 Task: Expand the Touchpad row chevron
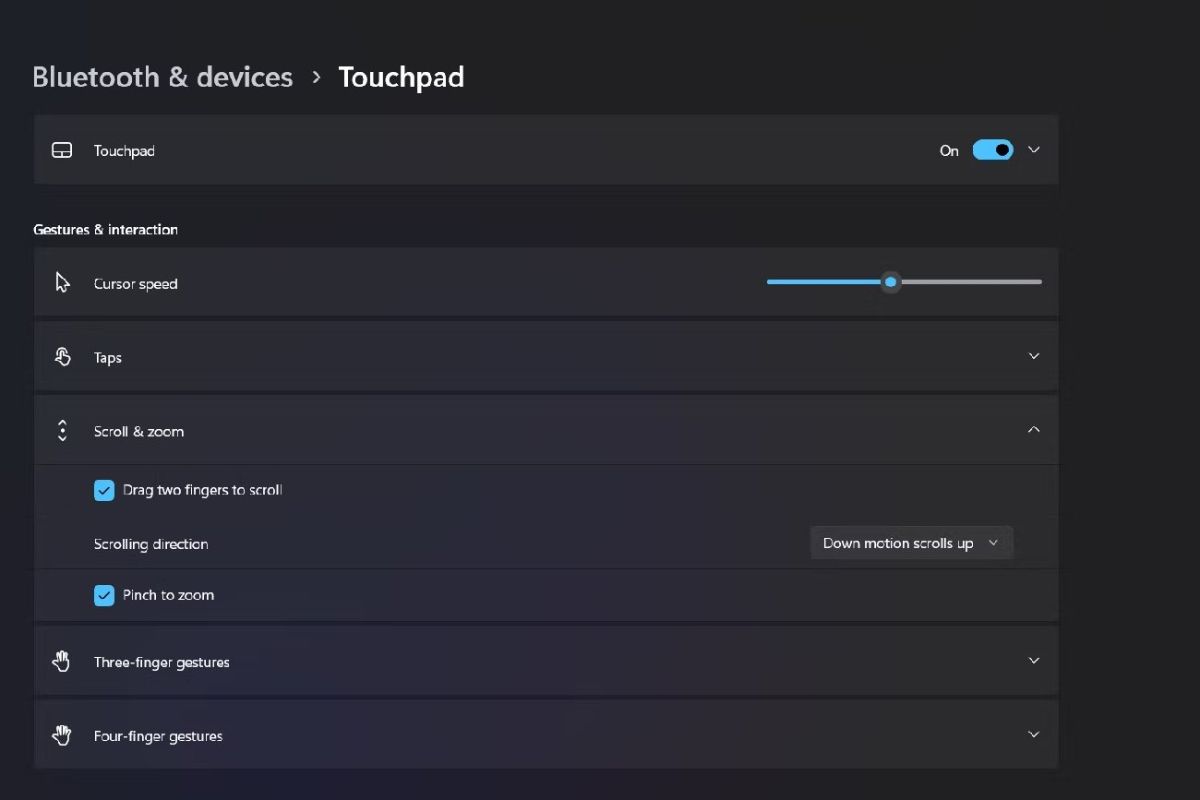[1034, 150]
